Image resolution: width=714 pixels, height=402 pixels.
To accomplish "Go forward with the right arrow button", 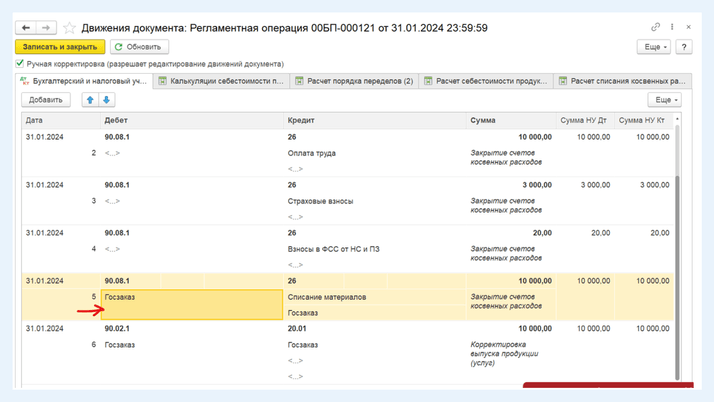I will click(x=46, y=28).
